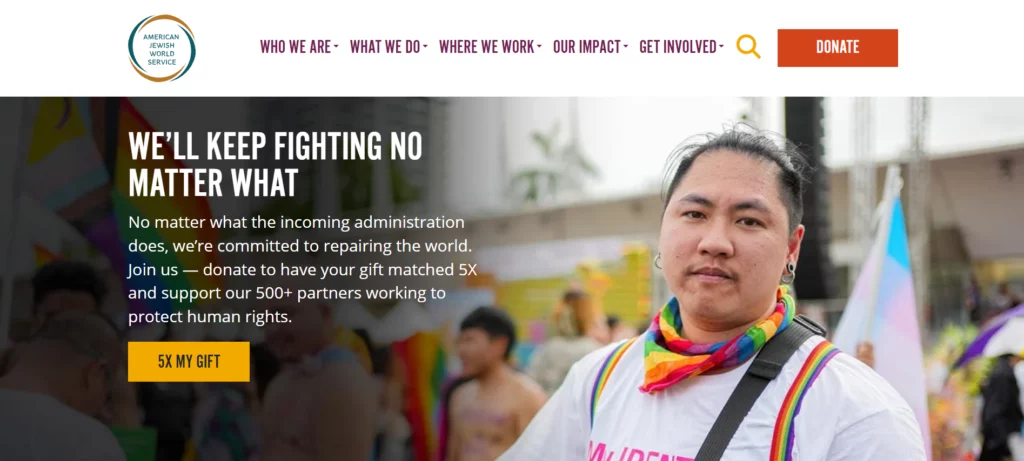This screenshot has height=461, width=1024.
Task: Click the We'll Keep Fighting headline
Action: [276, 165]
